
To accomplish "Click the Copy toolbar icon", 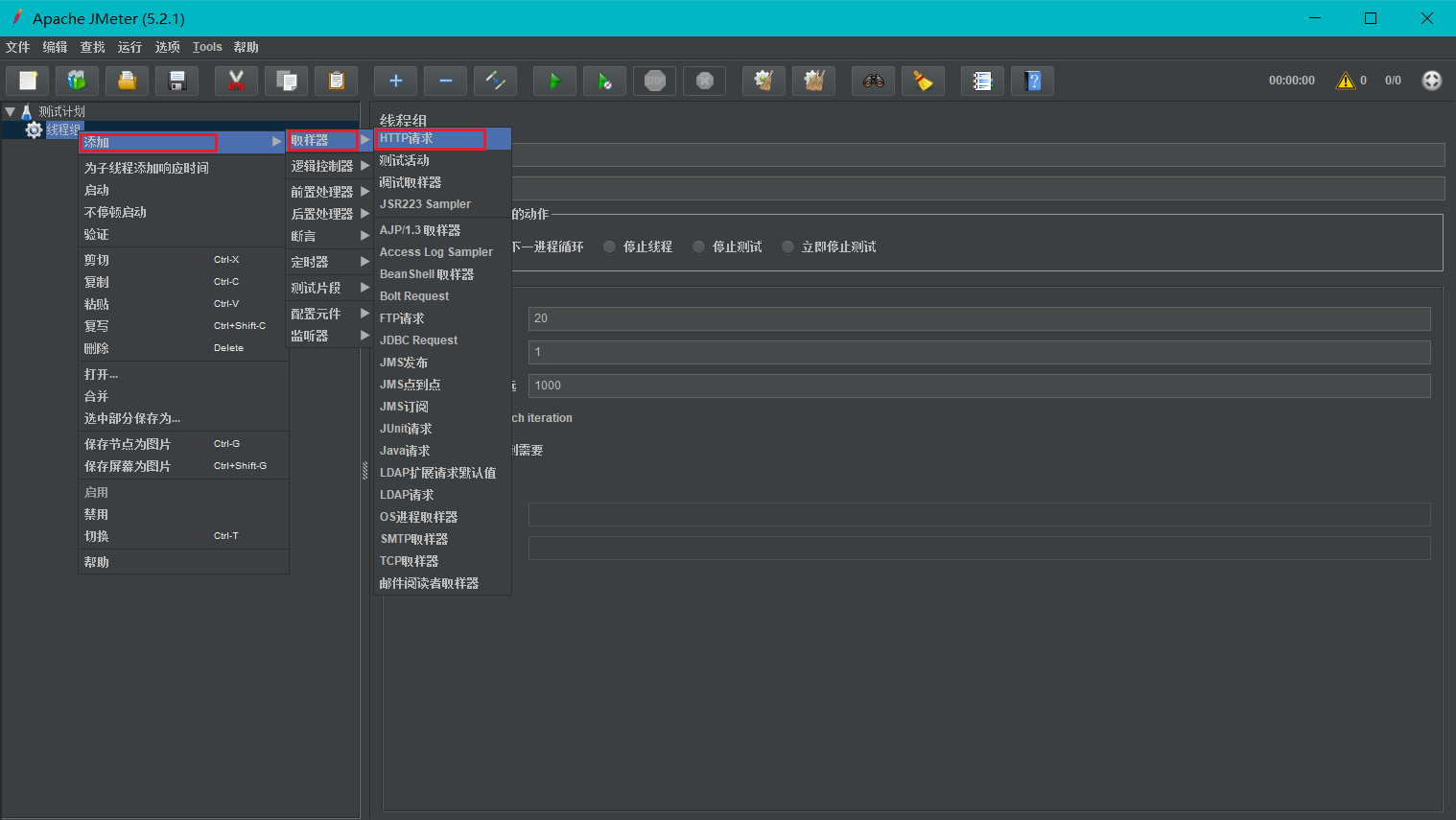I will coord(286,81).
